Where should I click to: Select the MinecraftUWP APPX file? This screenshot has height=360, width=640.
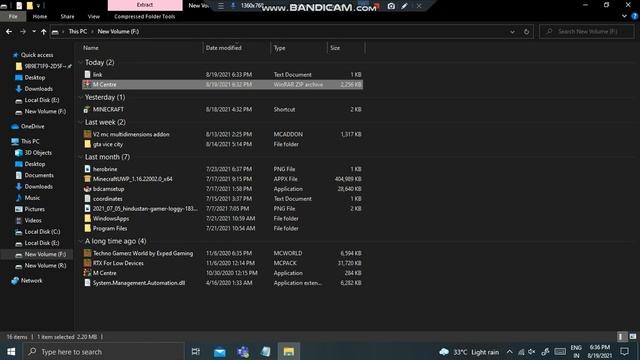coord(222,179)
